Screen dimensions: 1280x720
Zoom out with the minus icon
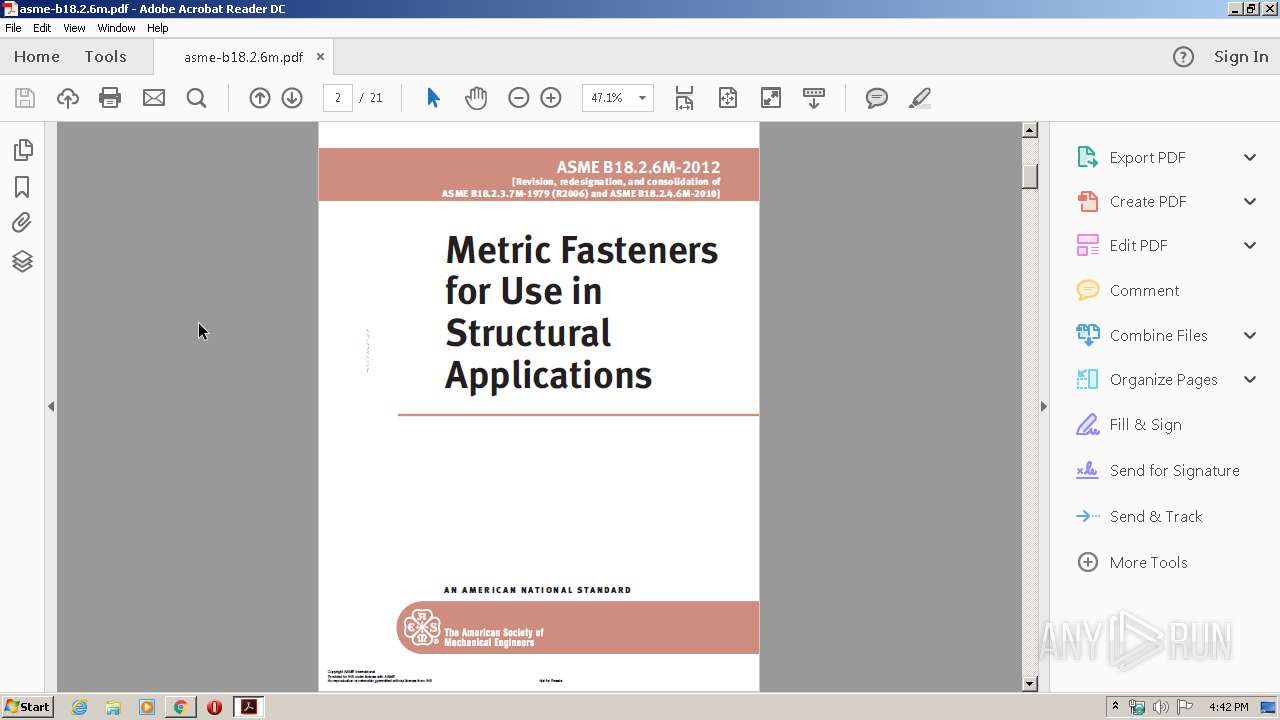[x=518, y=98]
